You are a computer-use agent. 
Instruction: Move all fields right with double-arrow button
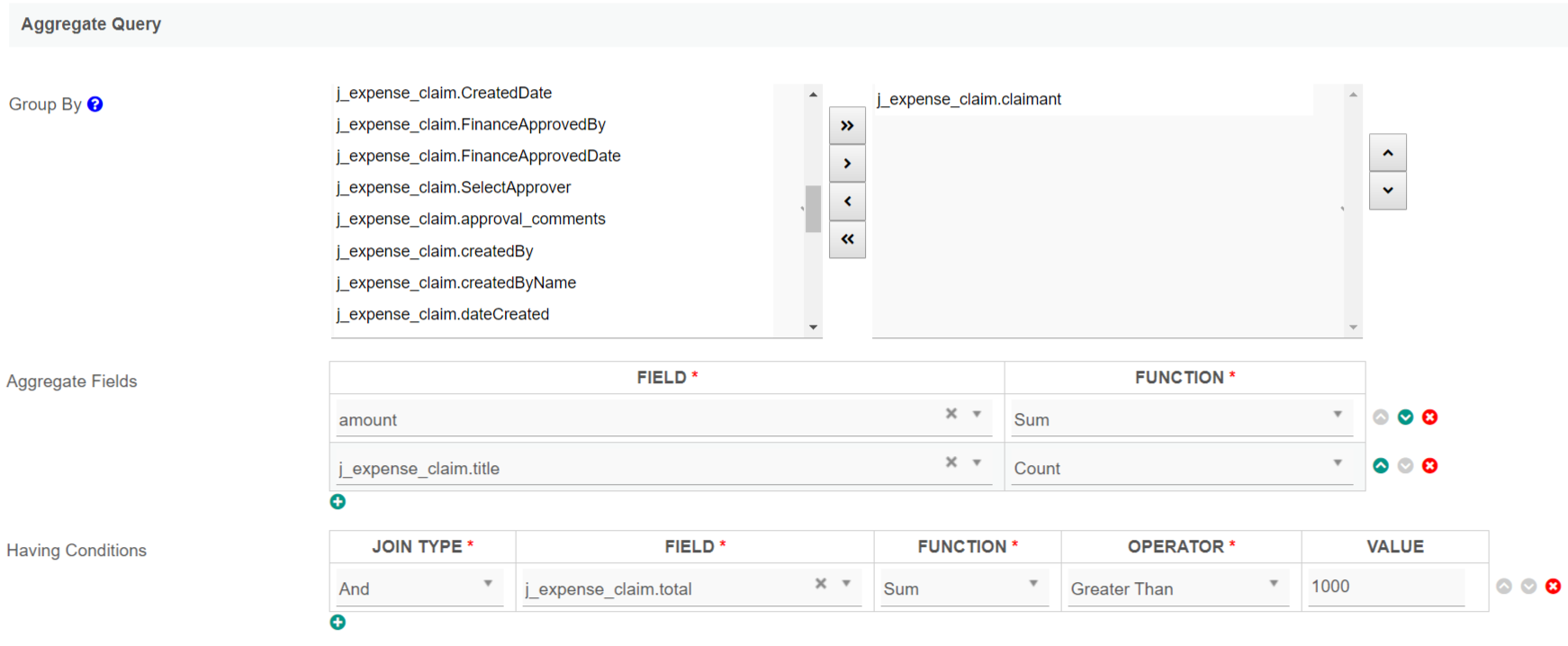pyautogui.click(x=847, y=126)
